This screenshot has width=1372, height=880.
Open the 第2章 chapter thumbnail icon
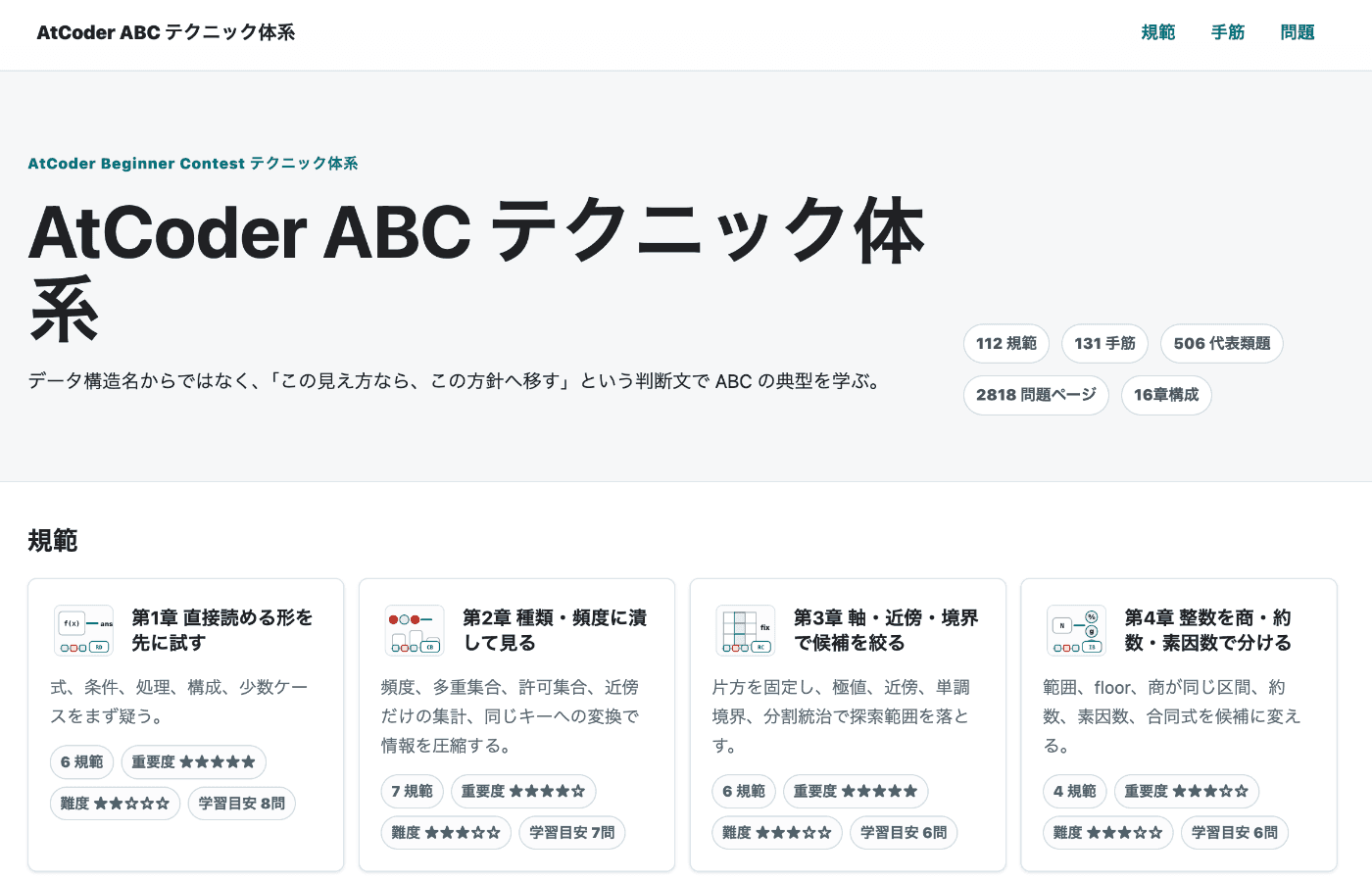[415, 630]
